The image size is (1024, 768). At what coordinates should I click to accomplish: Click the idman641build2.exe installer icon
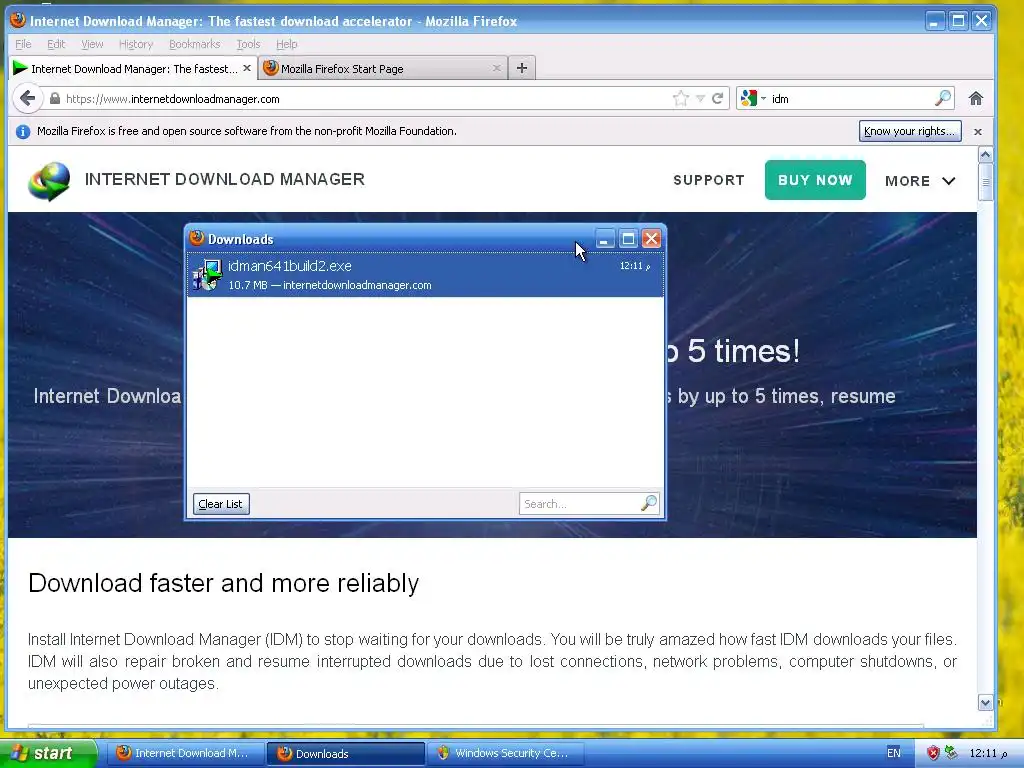[x=207, y=274]
